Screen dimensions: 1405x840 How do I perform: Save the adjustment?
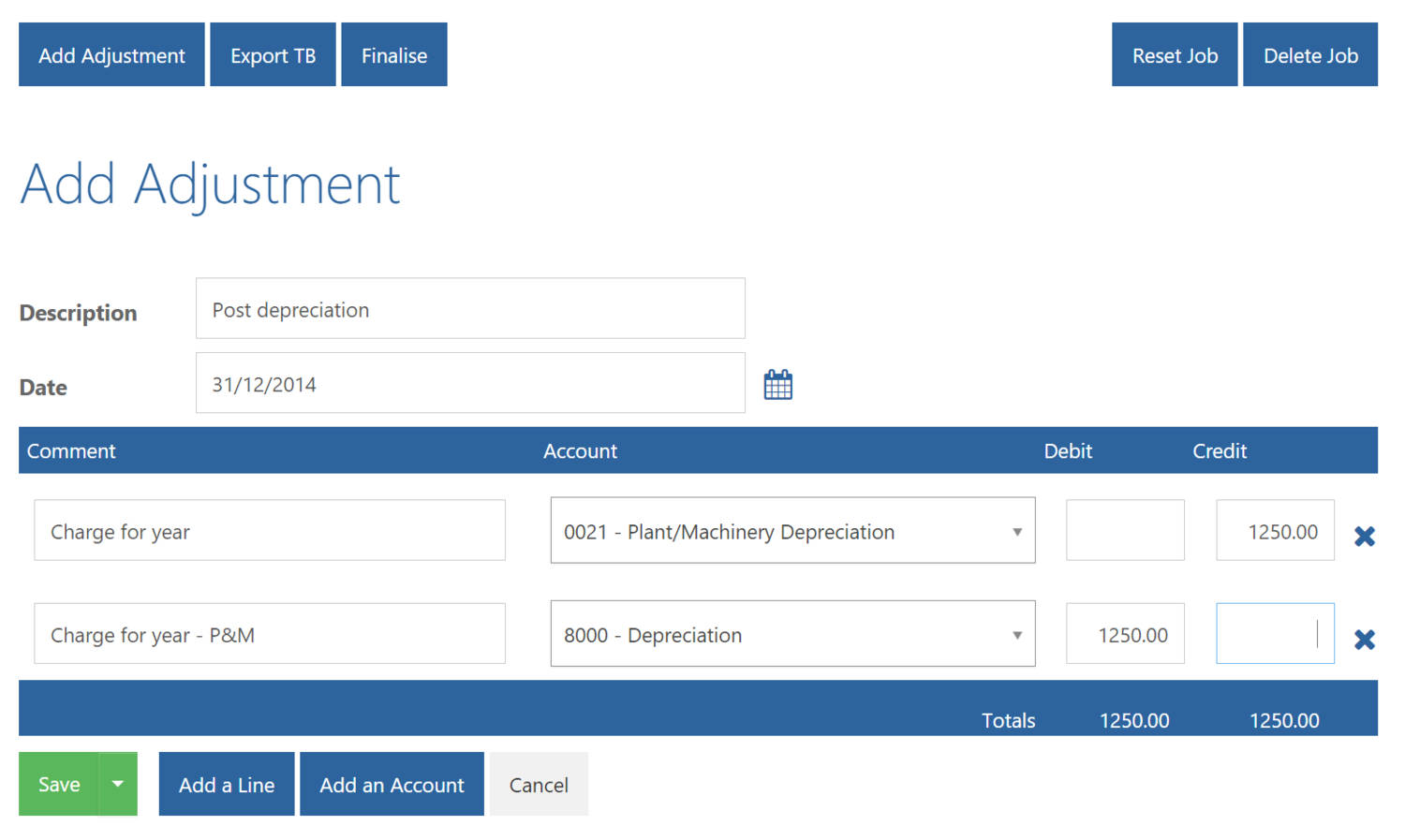pyautogui.click(x=59, y=784)
